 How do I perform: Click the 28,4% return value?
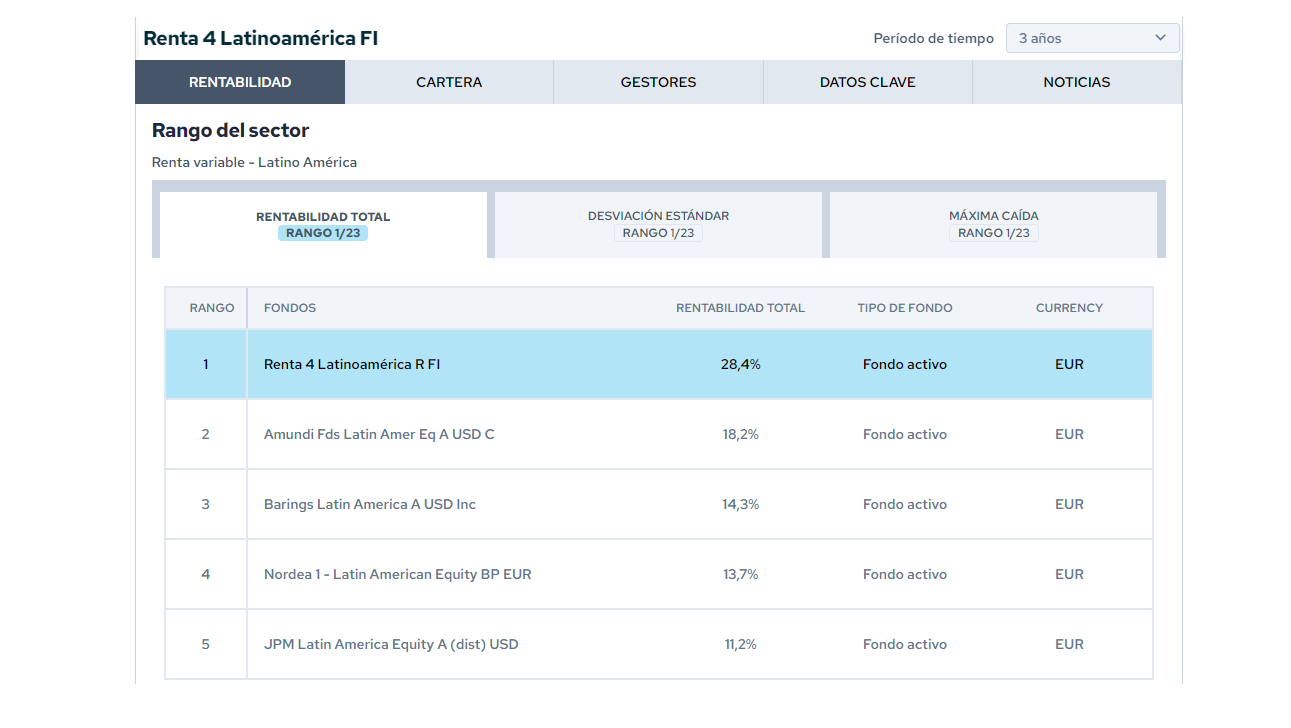click(740, 364)
